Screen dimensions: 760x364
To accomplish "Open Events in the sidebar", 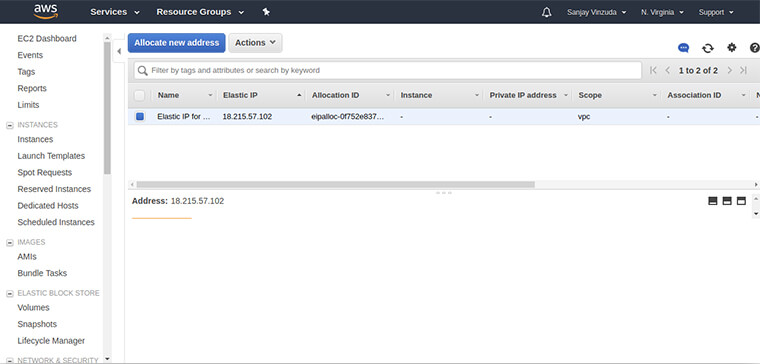I will coord(30,55).
